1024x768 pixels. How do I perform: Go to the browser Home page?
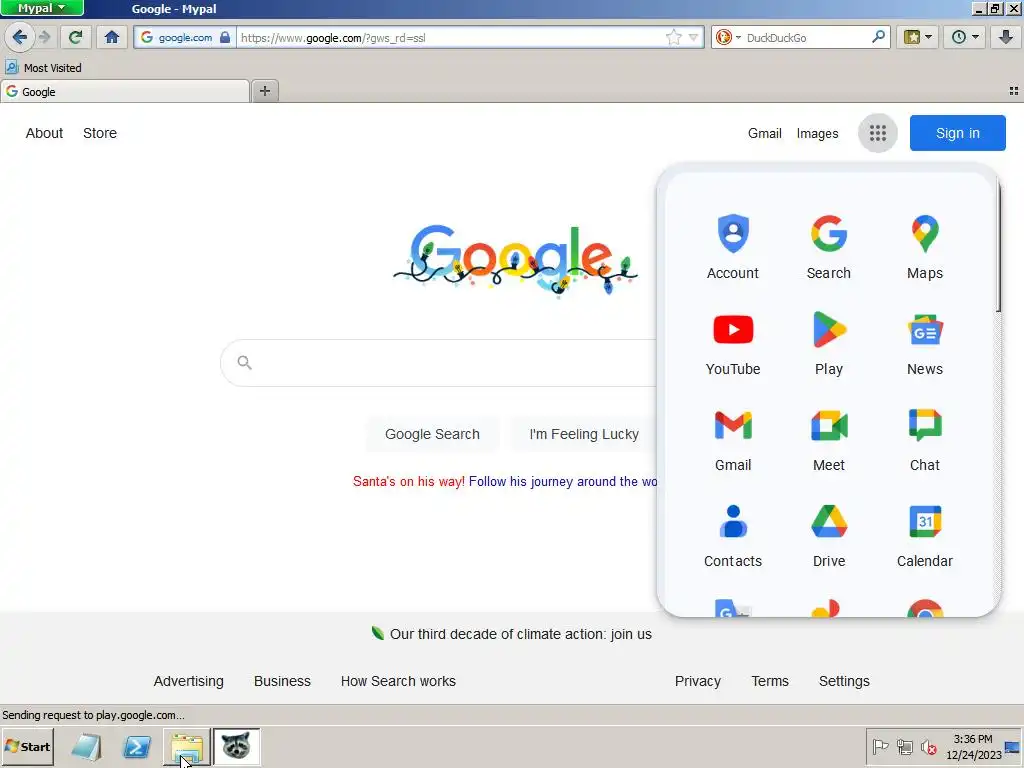(x=112, y=37)
